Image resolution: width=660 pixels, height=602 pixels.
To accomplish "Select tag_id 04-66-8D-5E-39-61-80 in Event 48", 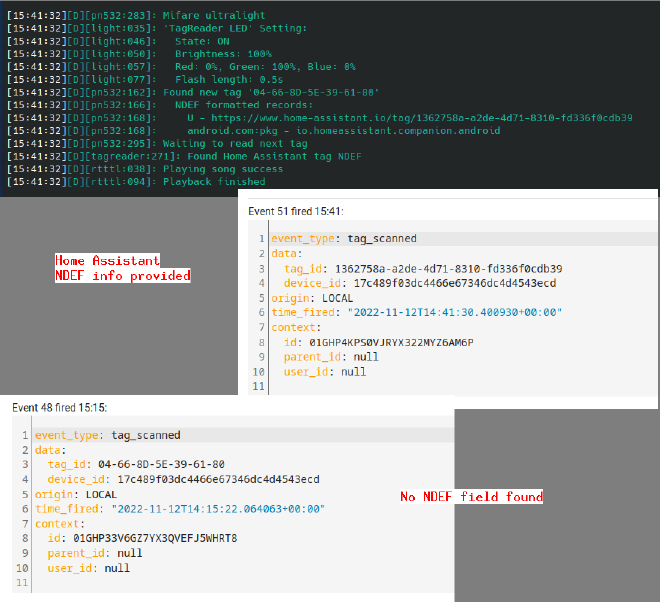I will pyautogui.click(x=162, y=464).
